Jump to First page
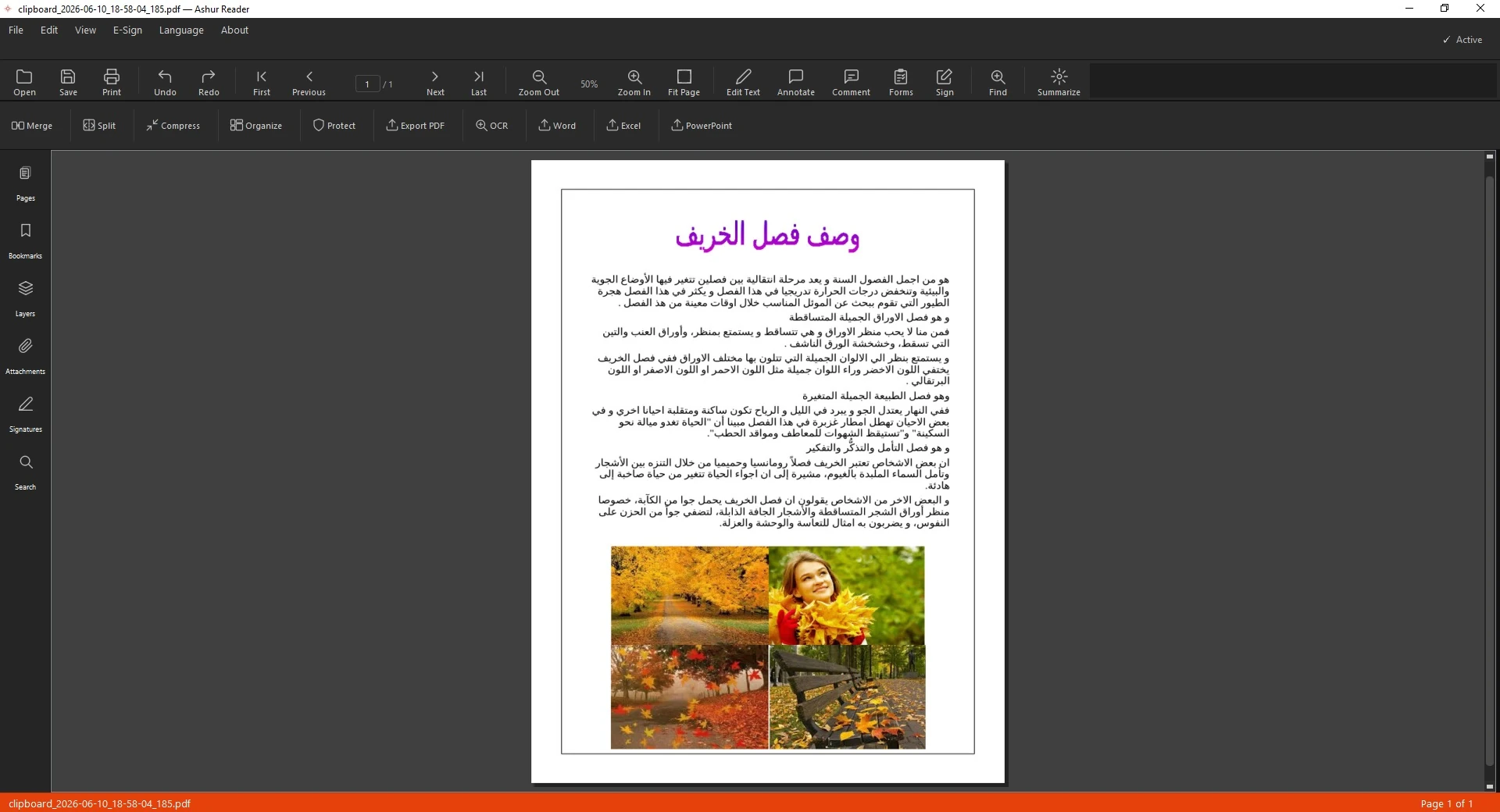 click(x=262, y=82)
